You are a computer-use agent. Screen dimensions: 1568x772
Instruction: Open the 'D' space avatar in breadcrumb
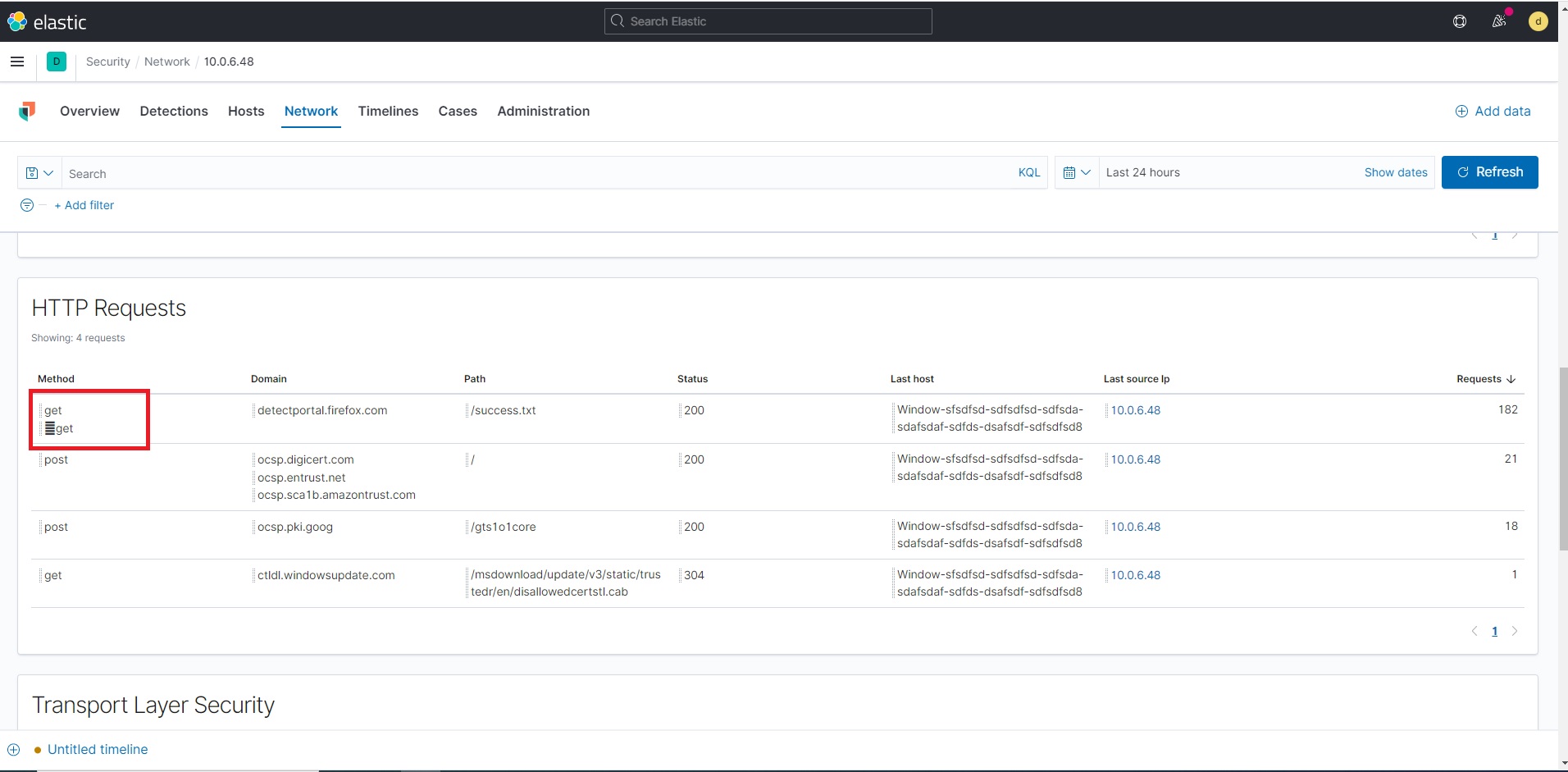pos(57,62)
